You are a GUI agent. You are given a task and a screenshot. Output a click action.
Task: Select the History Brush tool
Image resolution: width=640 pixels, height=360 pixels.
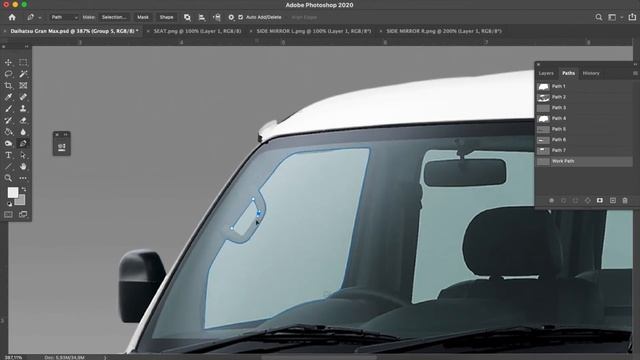coord(8,120)
